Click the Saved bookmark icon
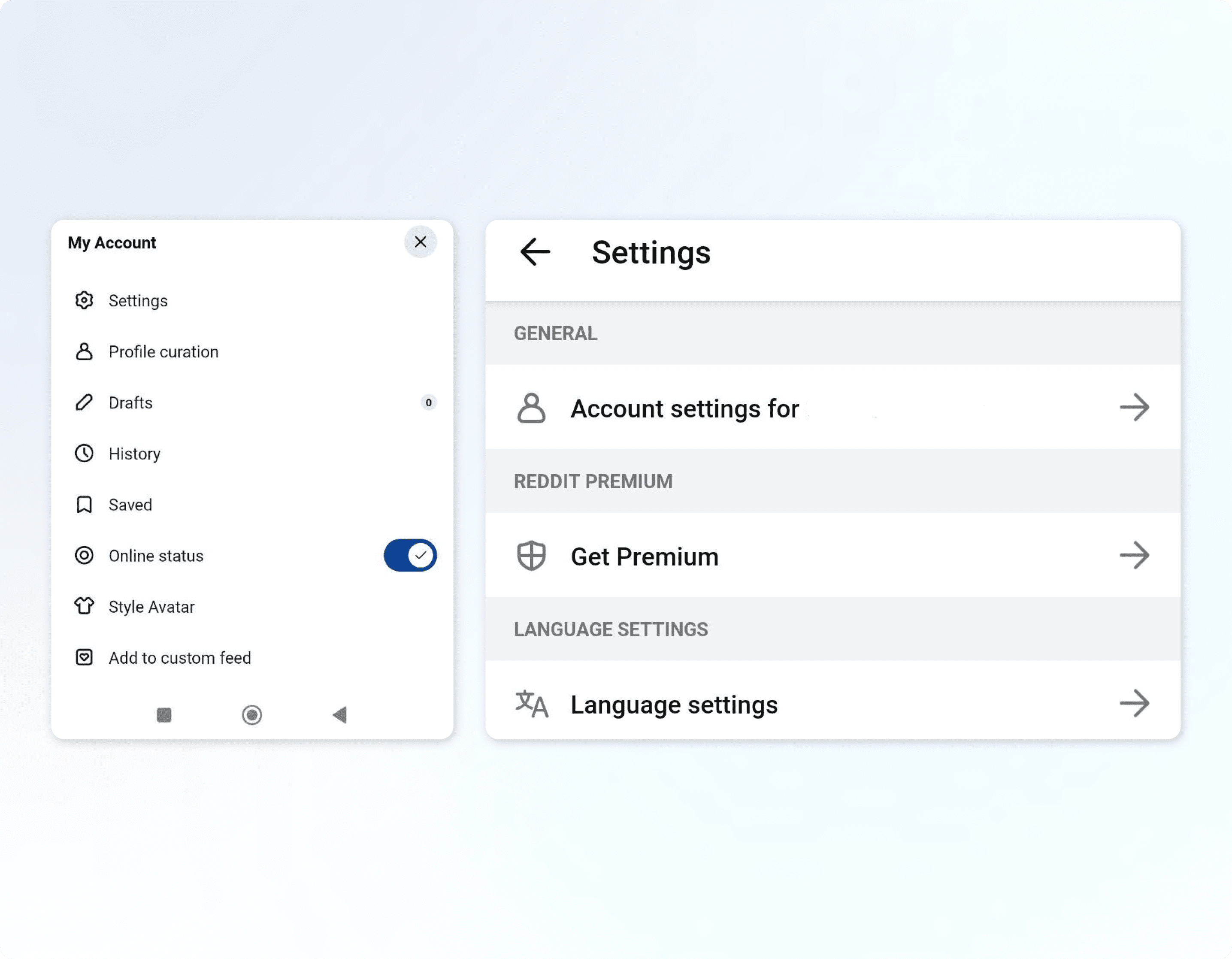The height and width of the screenshot is (959, 1232). pyautogui.click(x=84, y=504)
